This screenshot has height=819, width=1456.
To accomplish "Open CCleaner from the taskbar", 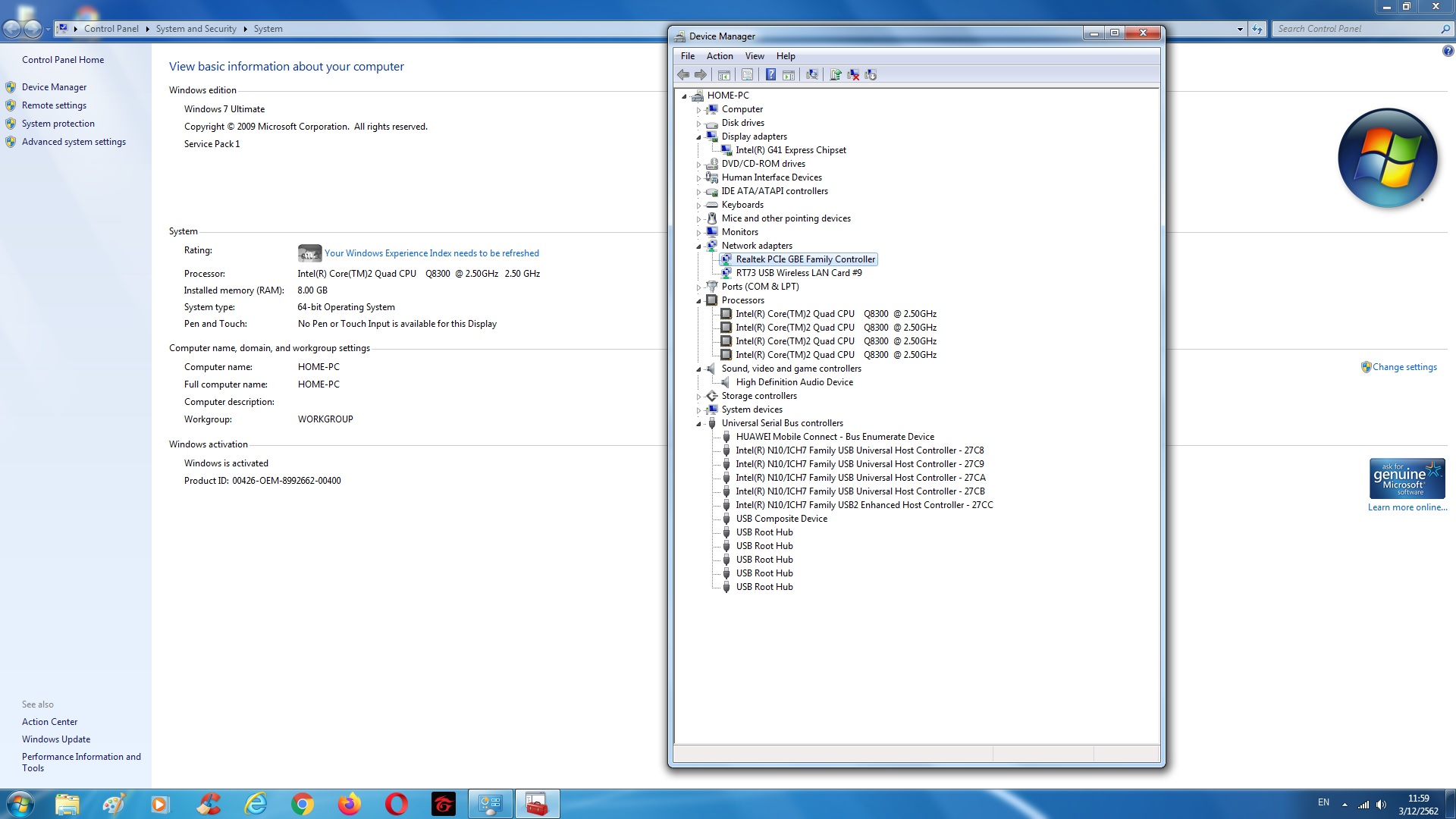I will tap(208, 804).
